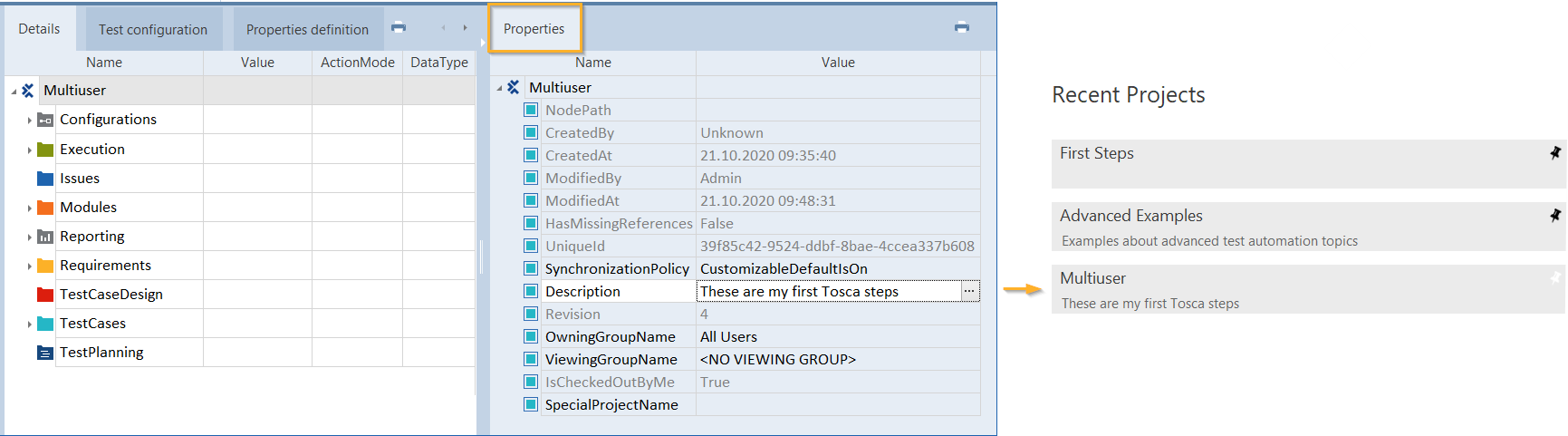
Task: Click the OwningGroupName property square icon
Action: [531, 337]
